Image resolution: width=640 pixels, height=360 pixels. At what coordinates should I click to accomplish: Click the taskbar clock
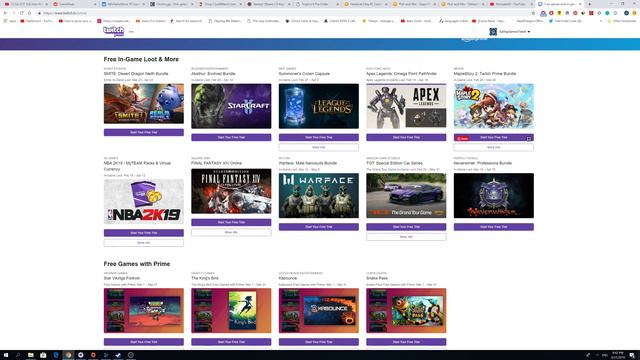point(618,355)
